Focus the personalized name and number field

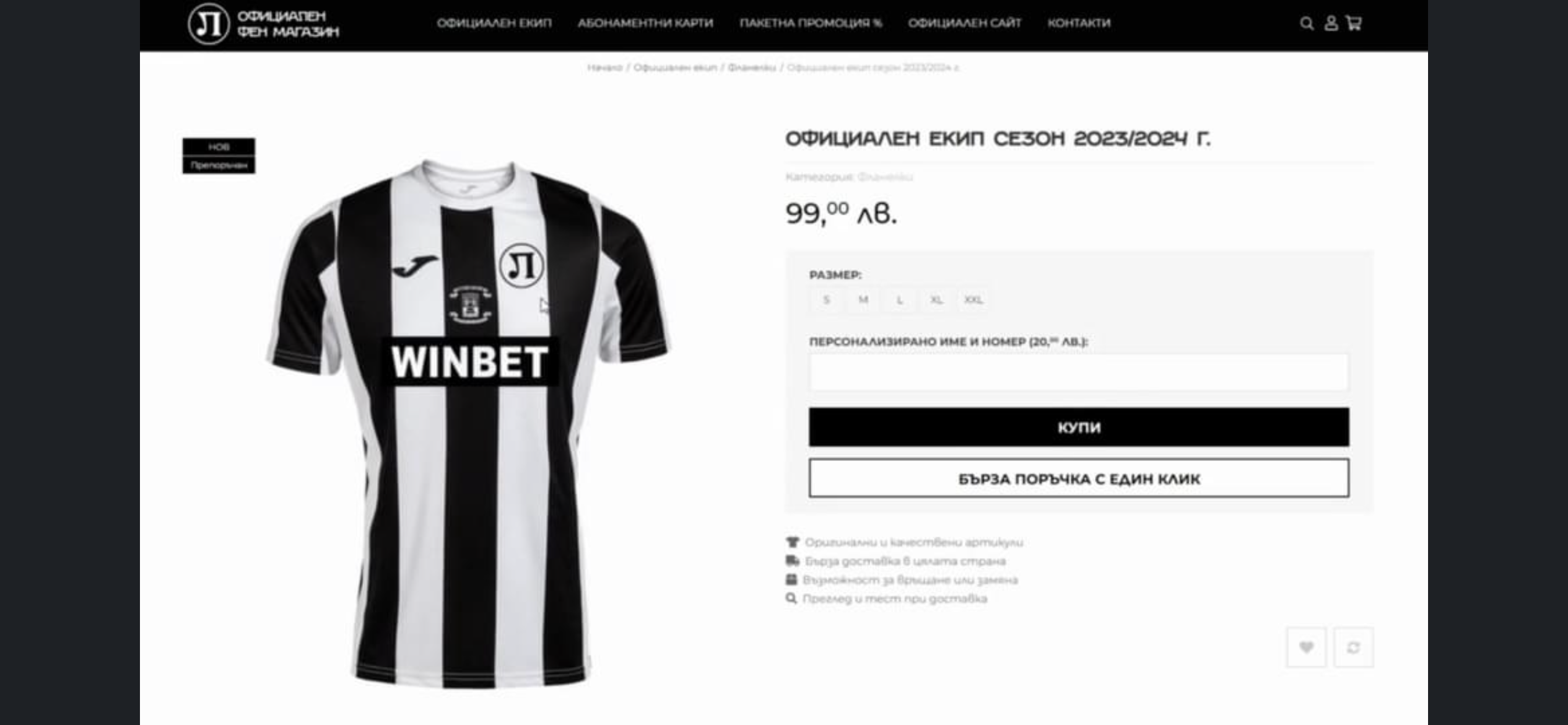pos(1079,372)
